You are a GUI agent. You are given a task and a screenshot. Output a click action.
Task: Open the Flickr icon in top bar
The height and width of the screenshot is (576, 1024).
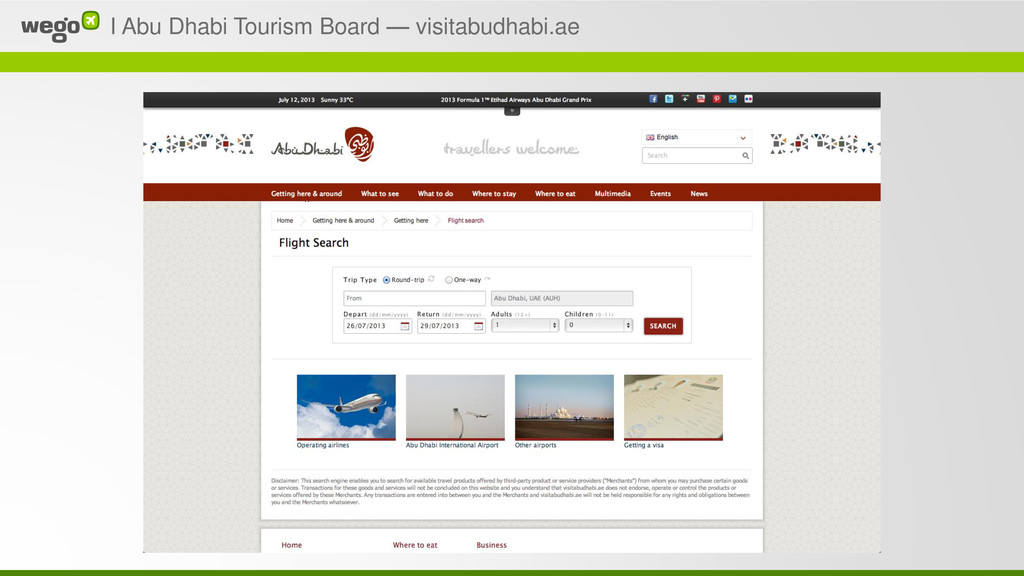click(748, 99)
